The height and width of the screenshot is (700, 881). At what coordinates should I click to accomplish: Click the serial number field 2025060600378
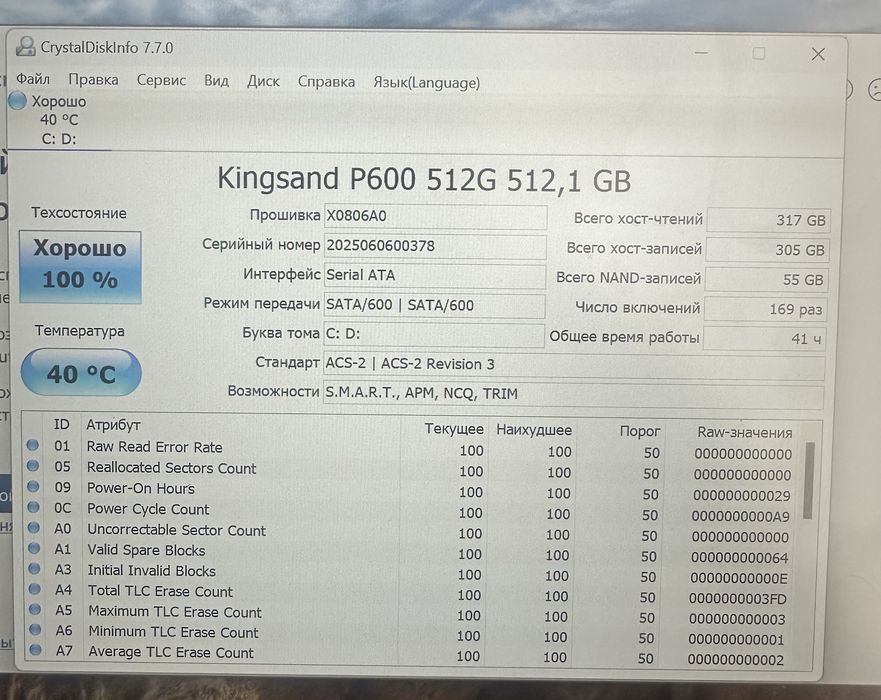435,246
